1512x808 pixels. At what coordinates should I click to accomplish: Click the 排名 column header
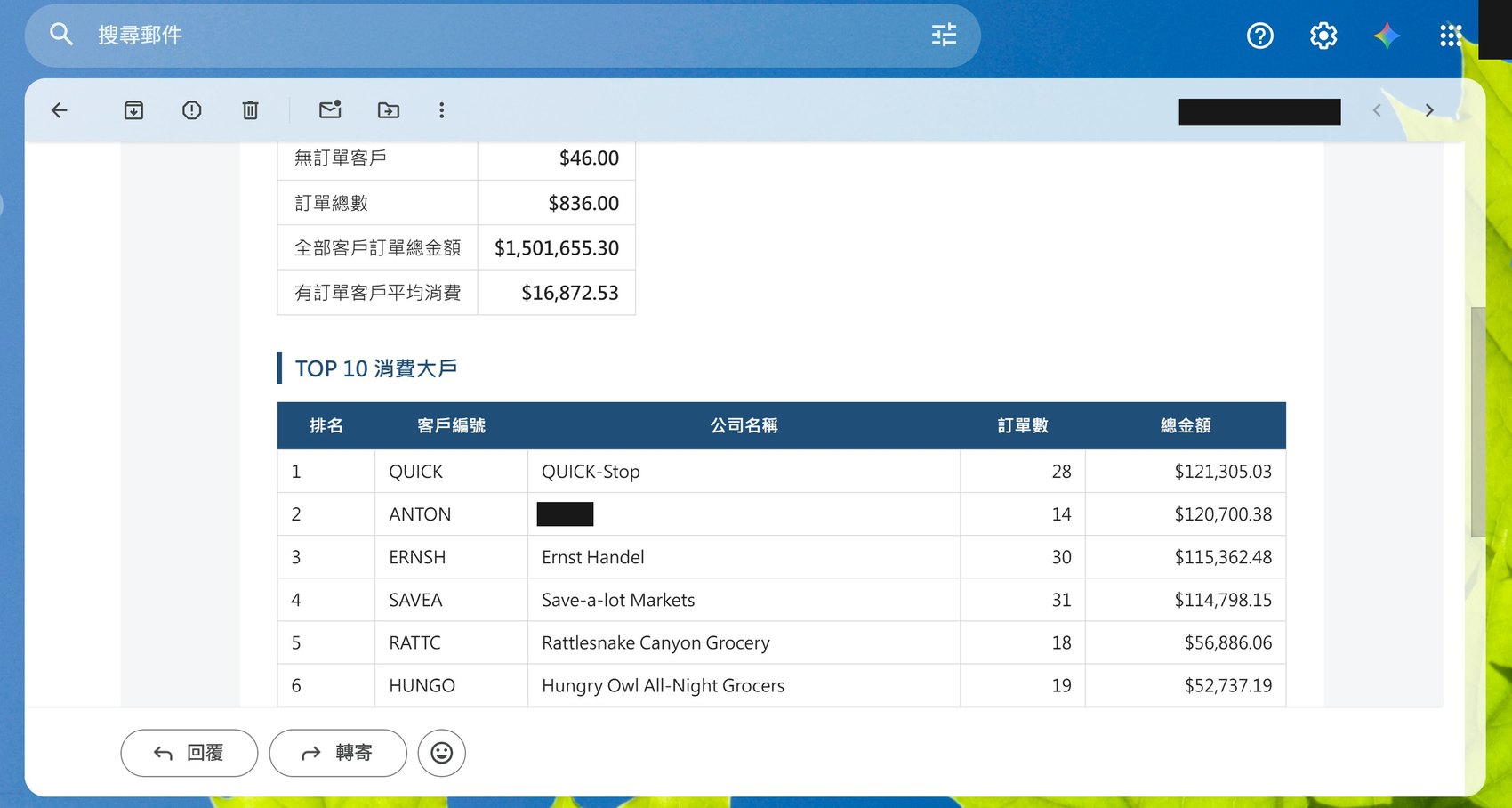click(x=326, y=425)
